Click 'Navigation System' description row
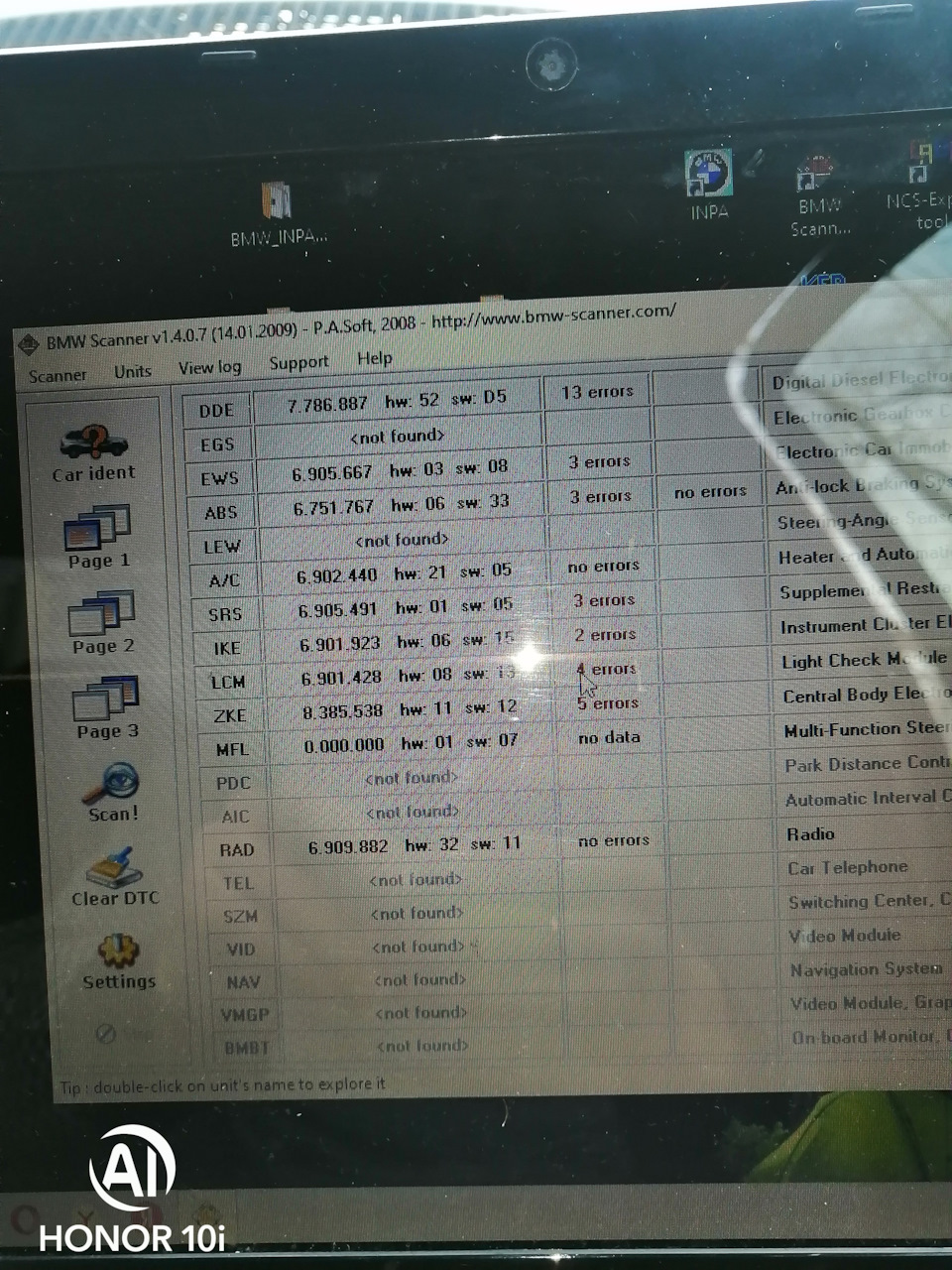952x1270 pixels. pyautogui.click(x=870, y=969)
